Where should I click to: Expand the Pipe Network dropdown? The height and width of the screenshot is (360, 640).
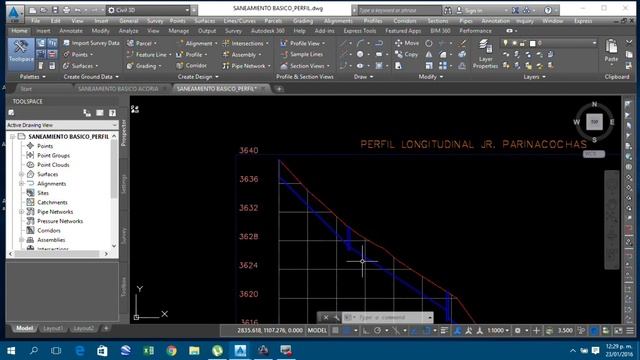269,66
